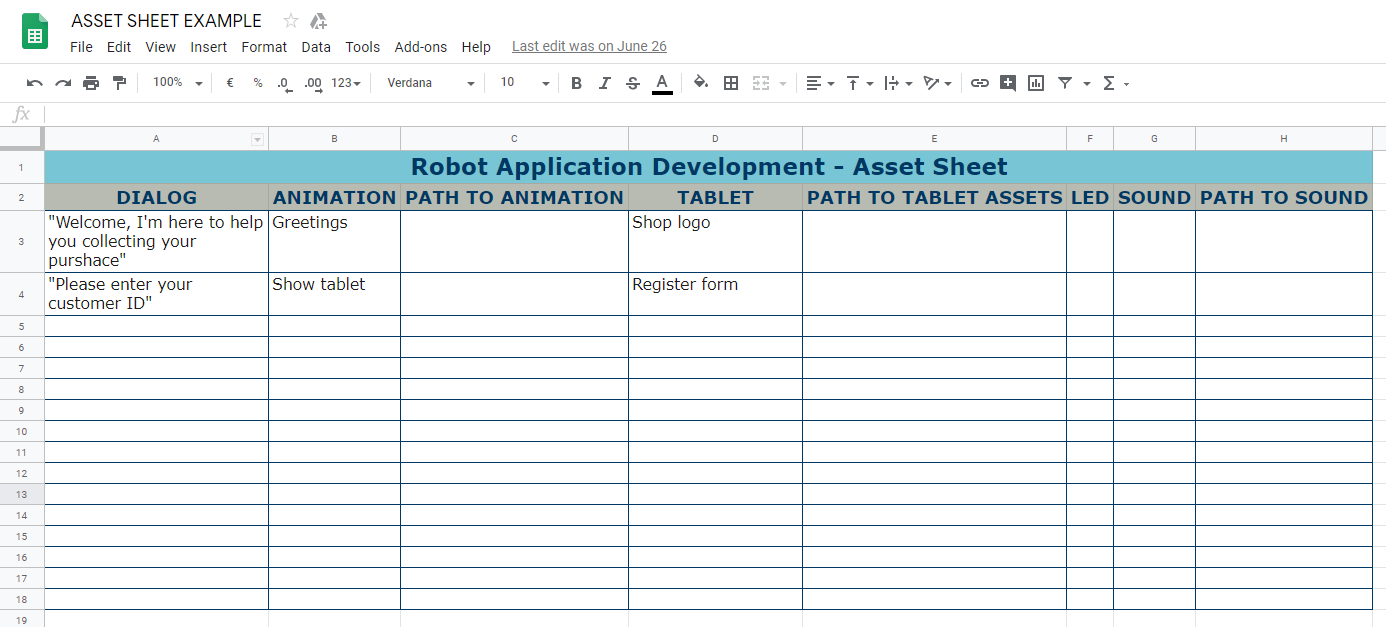Screen dimensions: 1386x627
Task: Toggle strikethrough formatting
Action: click(x=632, y=83)
